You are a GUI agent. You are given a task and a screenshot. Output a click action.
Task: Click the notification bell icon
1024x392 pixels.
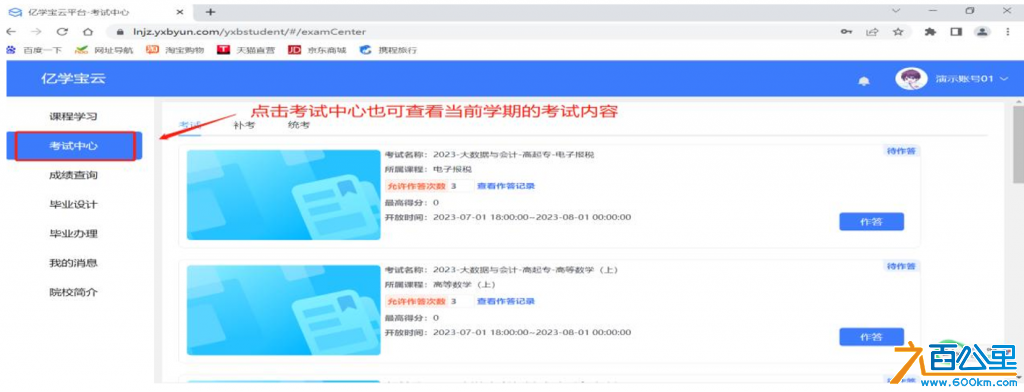pyautogui.click(x=864, y=81)
